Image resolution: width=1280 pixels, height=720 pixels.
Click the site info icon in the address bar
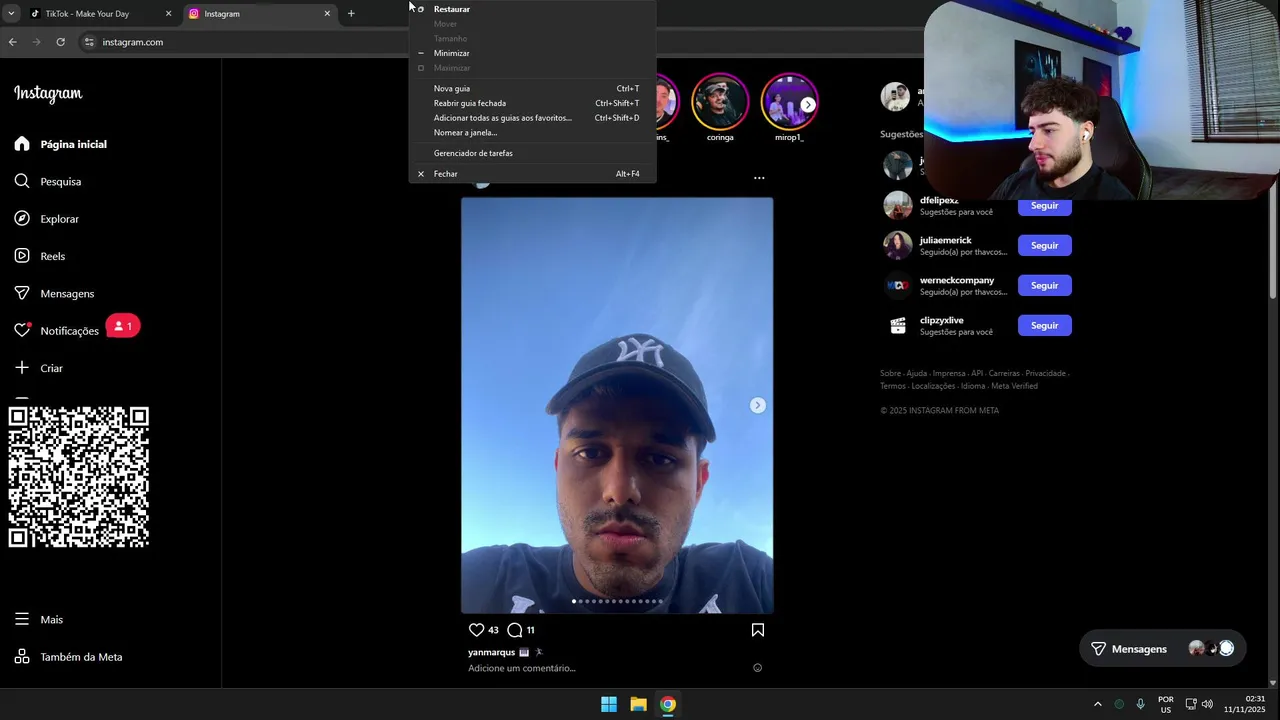pos(89,42)
